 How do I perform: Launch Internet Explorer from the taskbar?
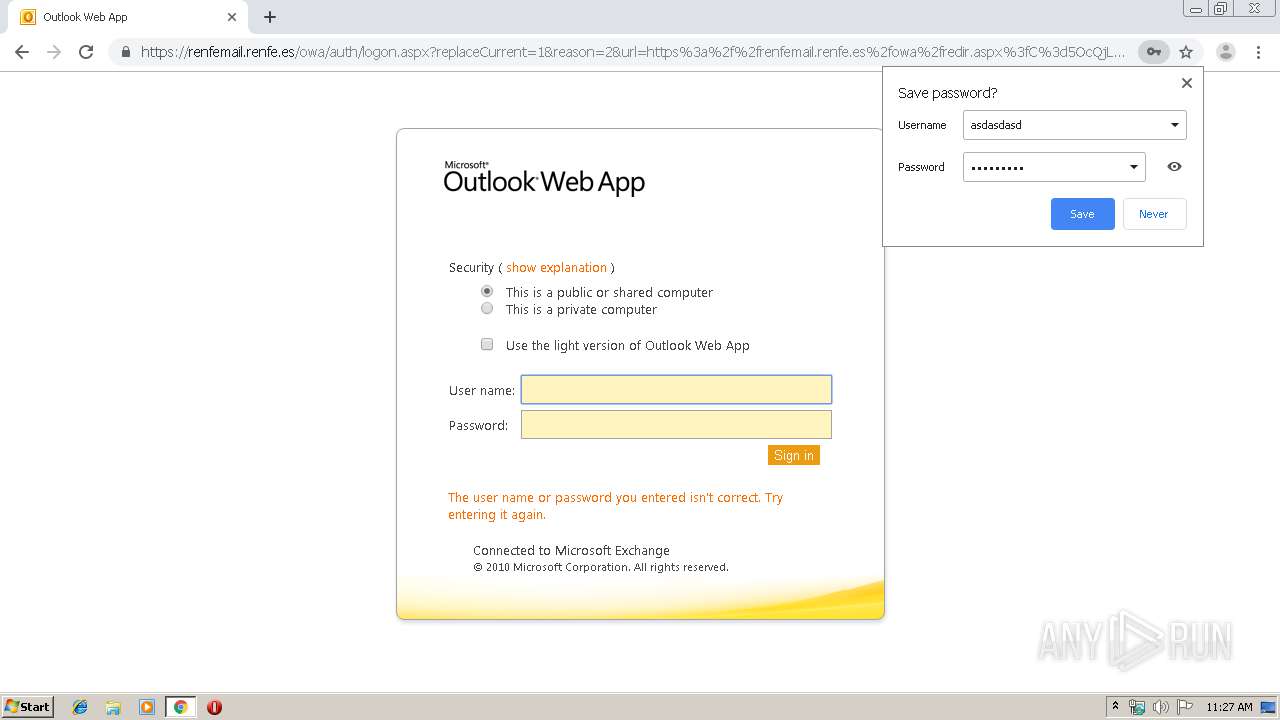point(80,707)
